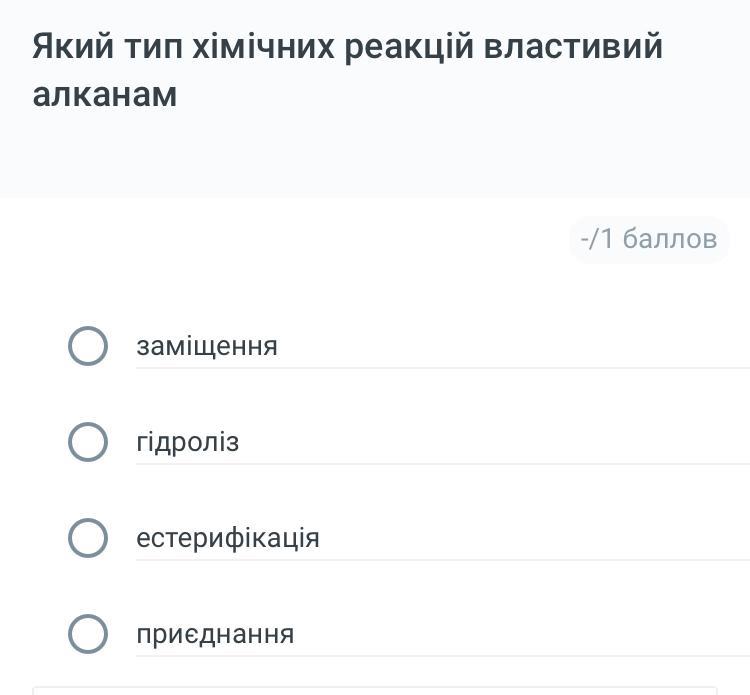Click the "-/1 баллов" score badge
The height and width of the screenshot is (695, 750).
[649, 239]
